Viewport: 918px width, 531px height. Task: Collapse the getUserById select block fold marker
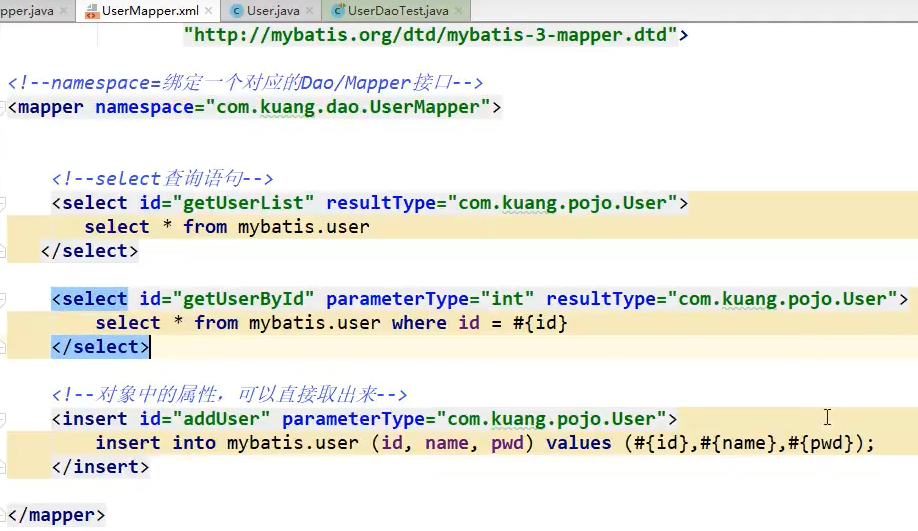point(2,299)
